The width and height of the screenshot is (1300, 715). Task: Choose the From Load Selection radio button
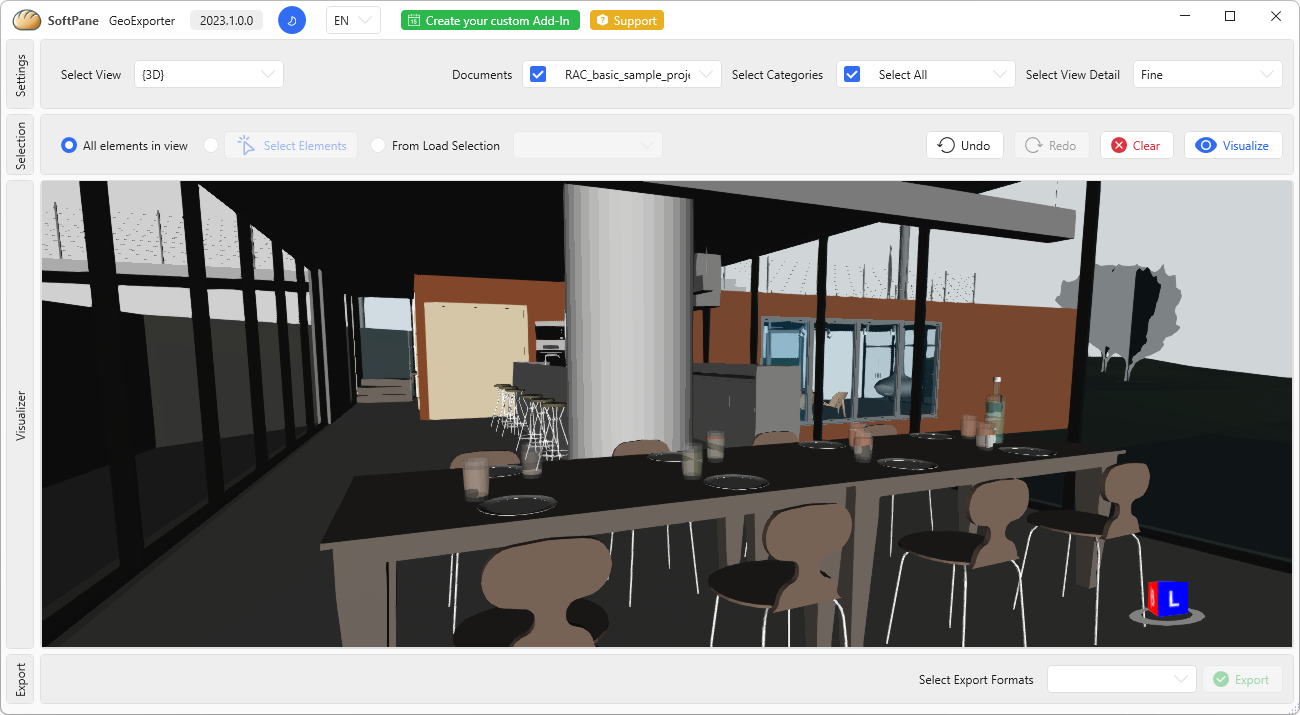click(378, 146)
